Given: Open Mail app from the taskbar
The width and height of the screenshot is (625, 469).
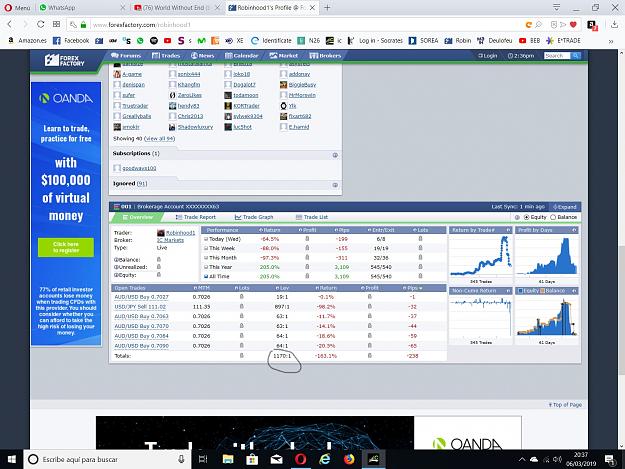Looking at the screenshot, I should coord(276,459).
